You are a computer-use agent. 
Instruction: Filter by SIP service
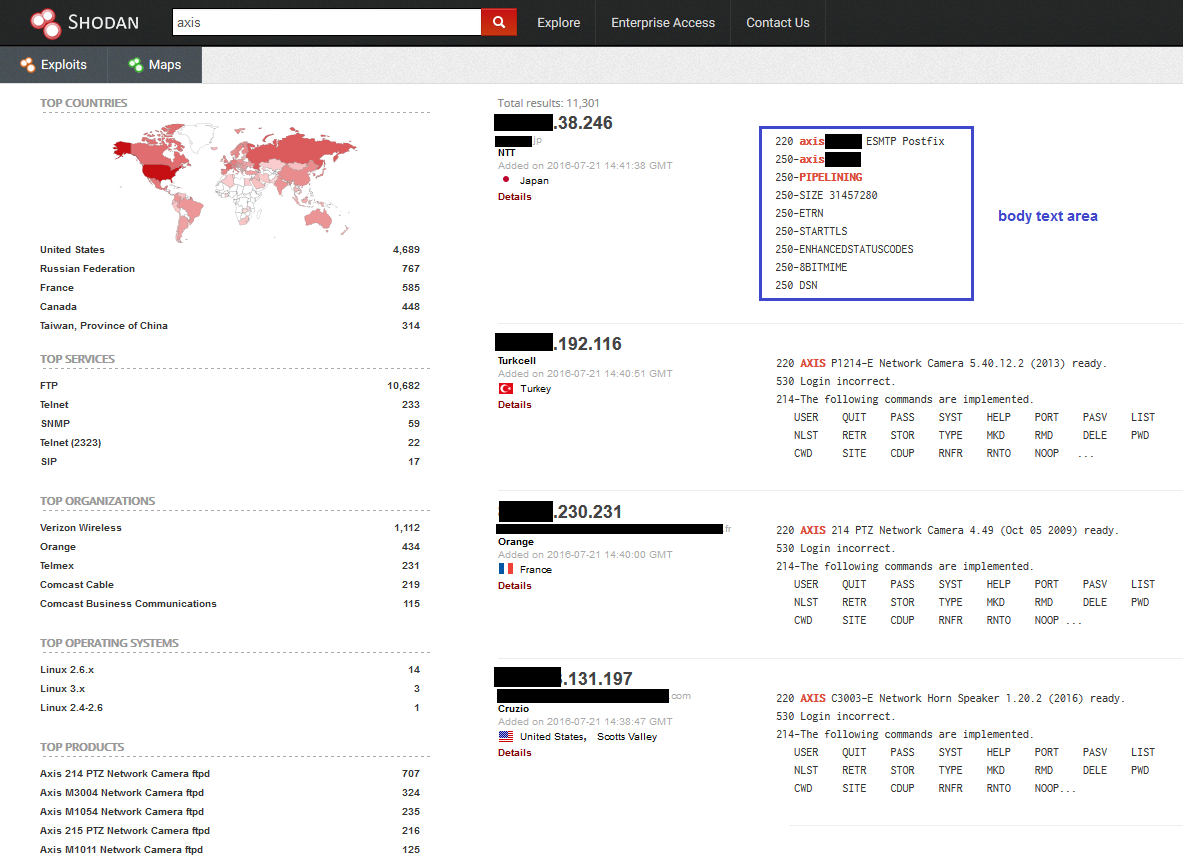pyautogui.click(x=48, y=461)
